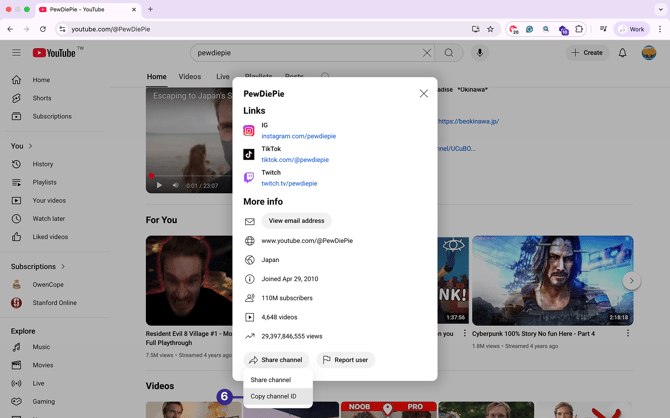Expand the Subscriptions section chevron
The image size is (670, 418).
[x=63, y=267]
